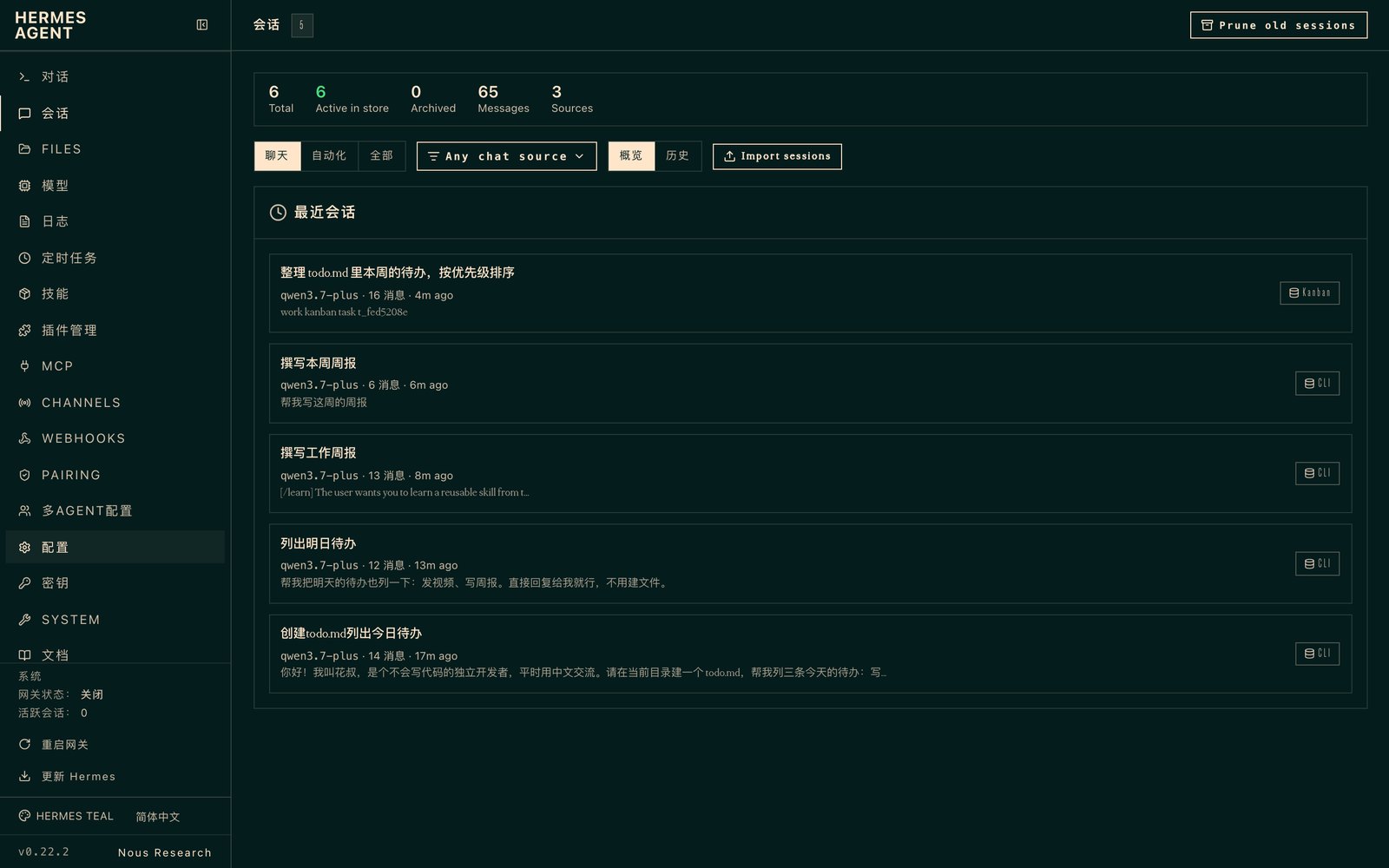Open the Nous Research link
The image size is (1389, 868).
165,852
